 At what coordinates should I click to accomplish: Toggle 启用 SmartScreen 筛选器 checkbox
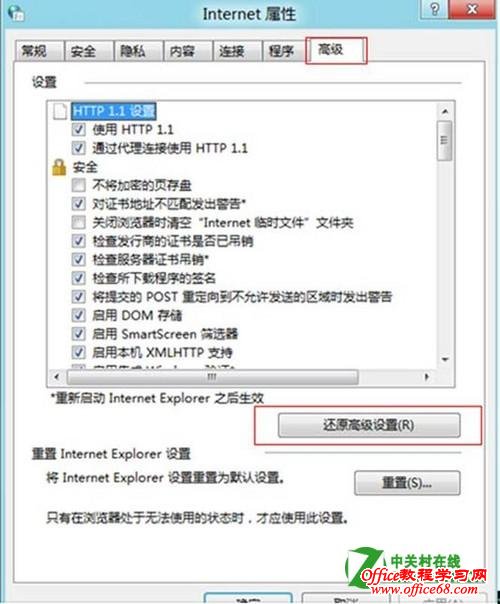click(79, 334)
